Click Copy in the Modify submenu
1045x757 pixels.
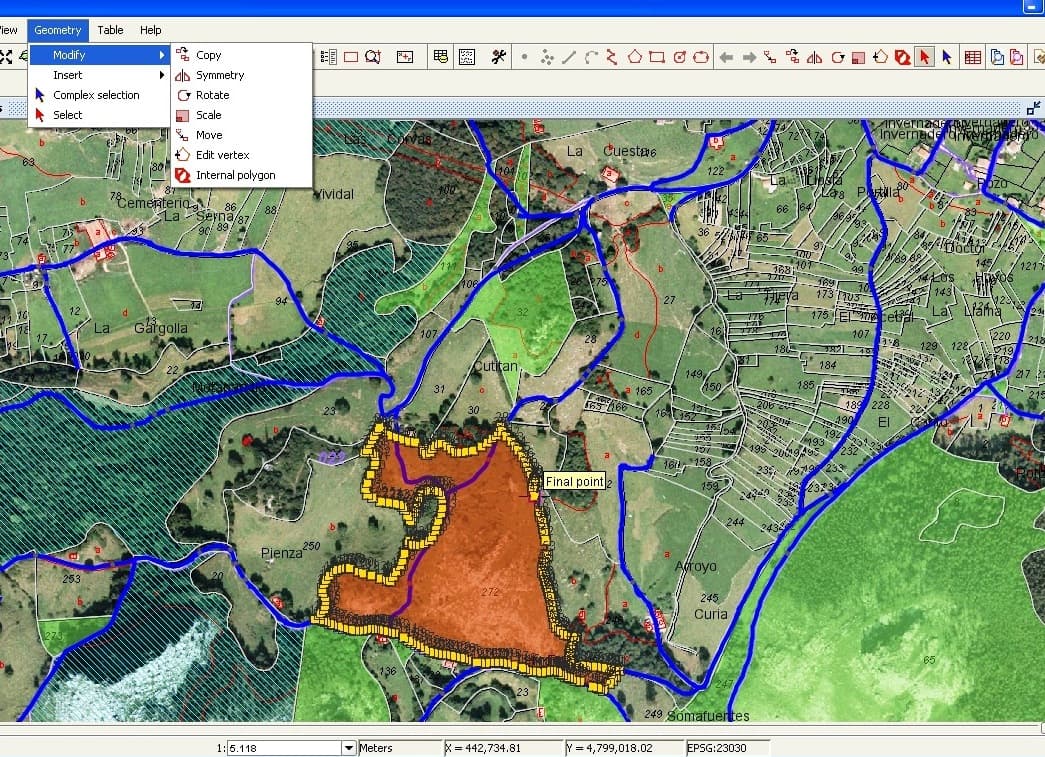[x=241, y=55]
